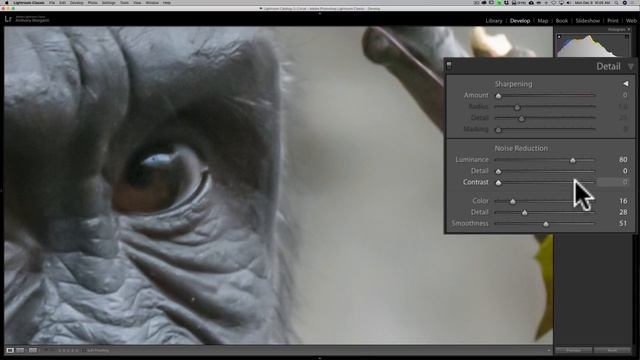The height and width of the screenshot is (360, 640).
Task: Adjust the Luminance Detail slider
Action: click(x=498, y=171)
